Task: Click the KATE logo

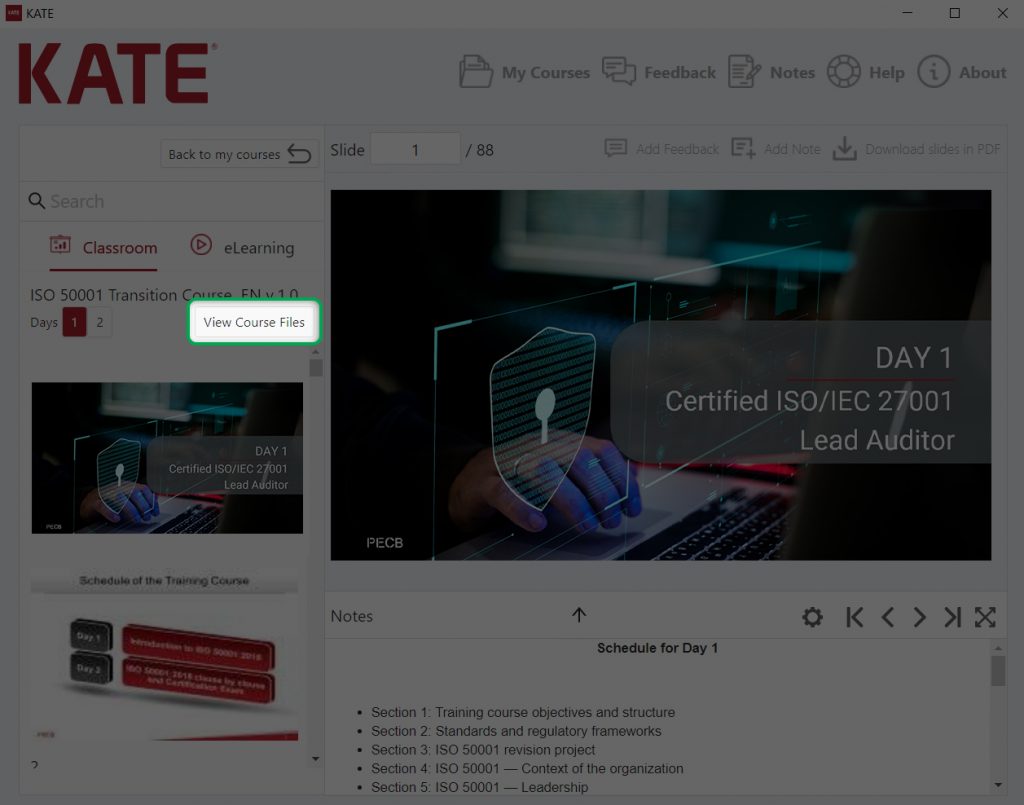Action: pyautogui.click(x=118, y=73)
